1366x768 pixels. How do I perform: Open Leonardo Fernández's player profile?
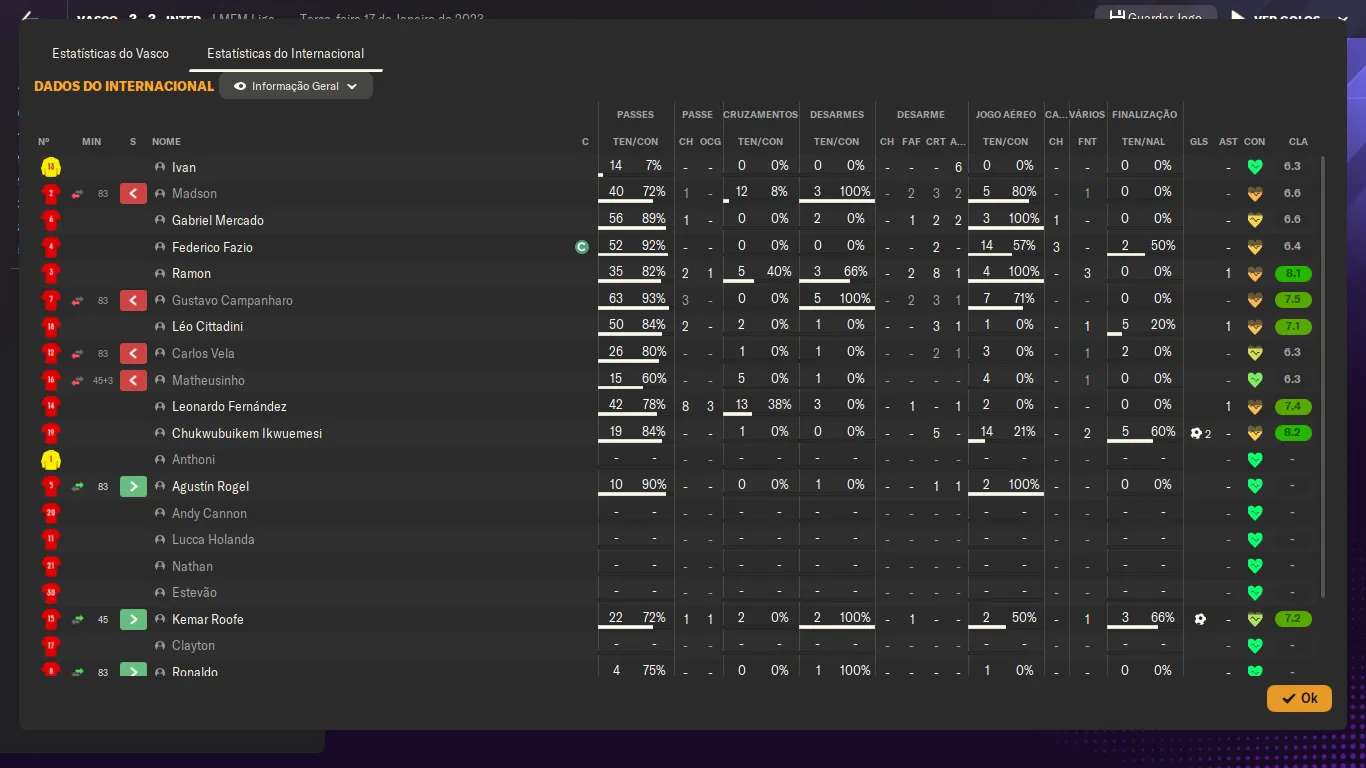(229, 407)
